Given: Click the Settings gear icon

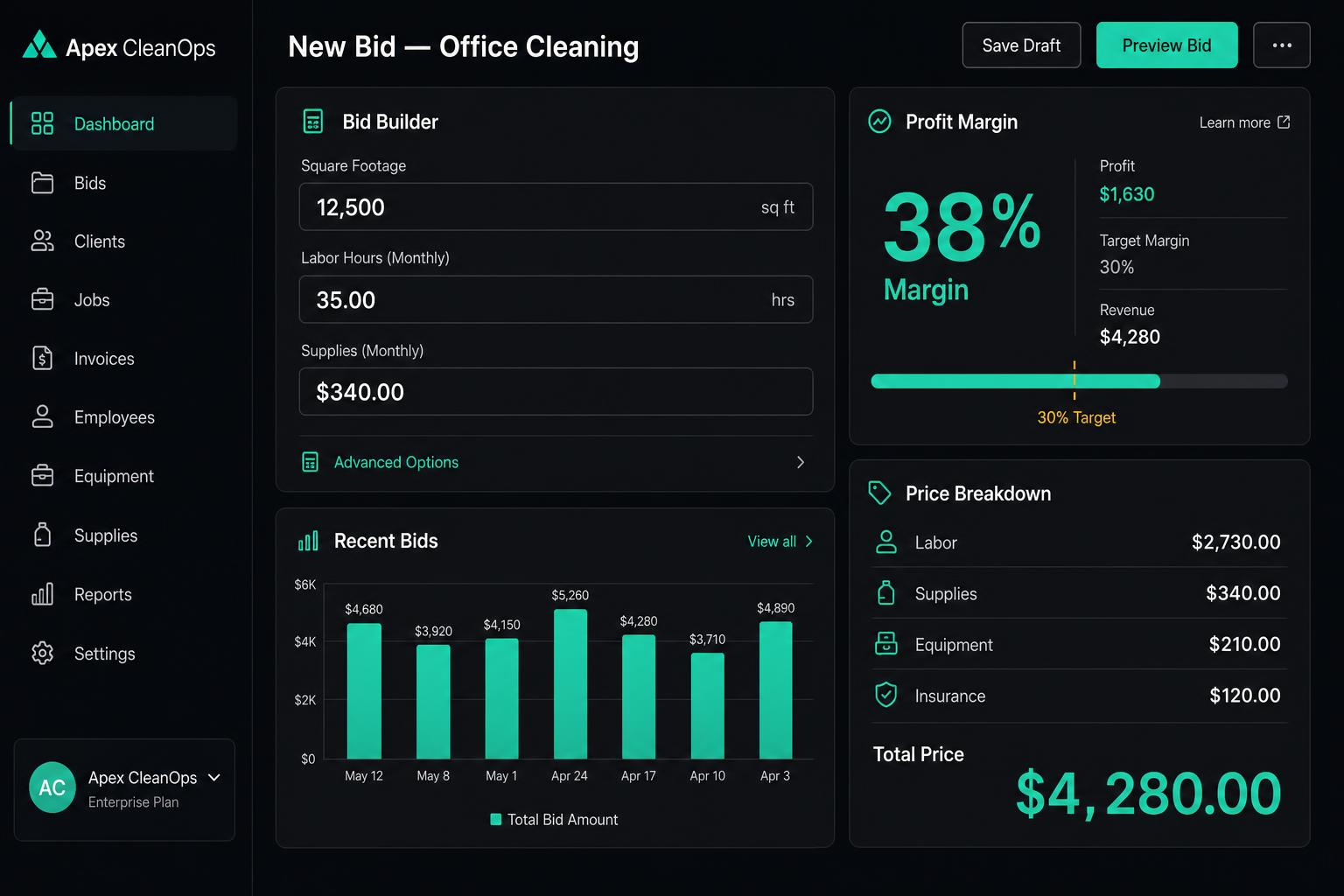Looking at the screenshot, I should click(x=42, y=653).
